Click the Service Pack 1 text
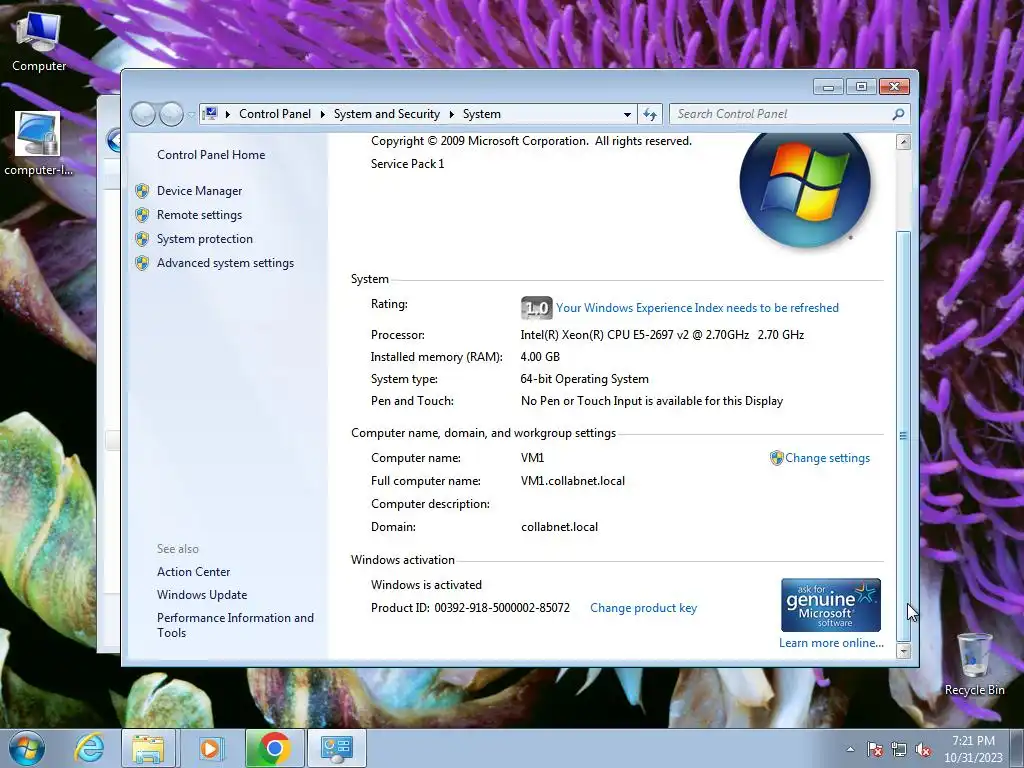 [x=408, y=164]
